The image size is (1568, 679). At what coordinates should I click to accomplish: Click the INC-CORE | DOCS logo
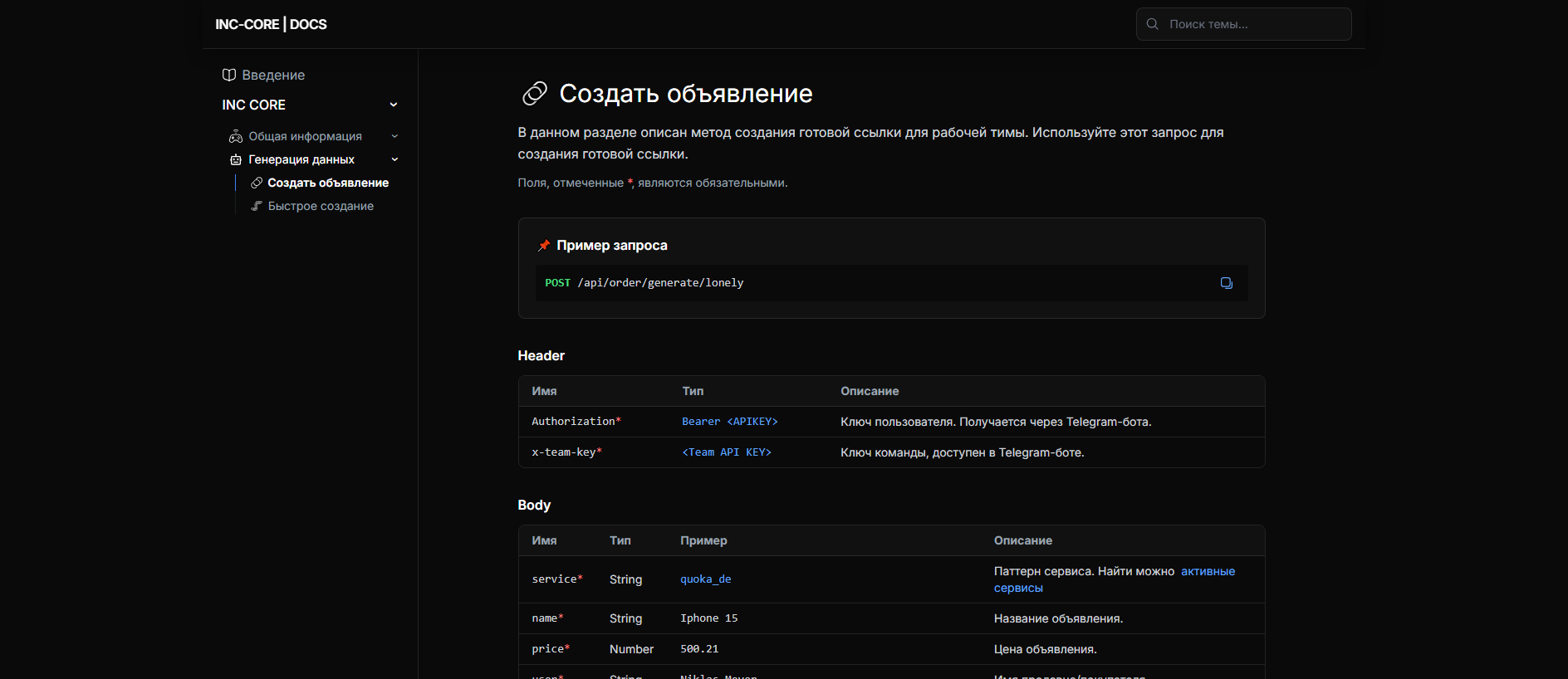click(271, 24)
